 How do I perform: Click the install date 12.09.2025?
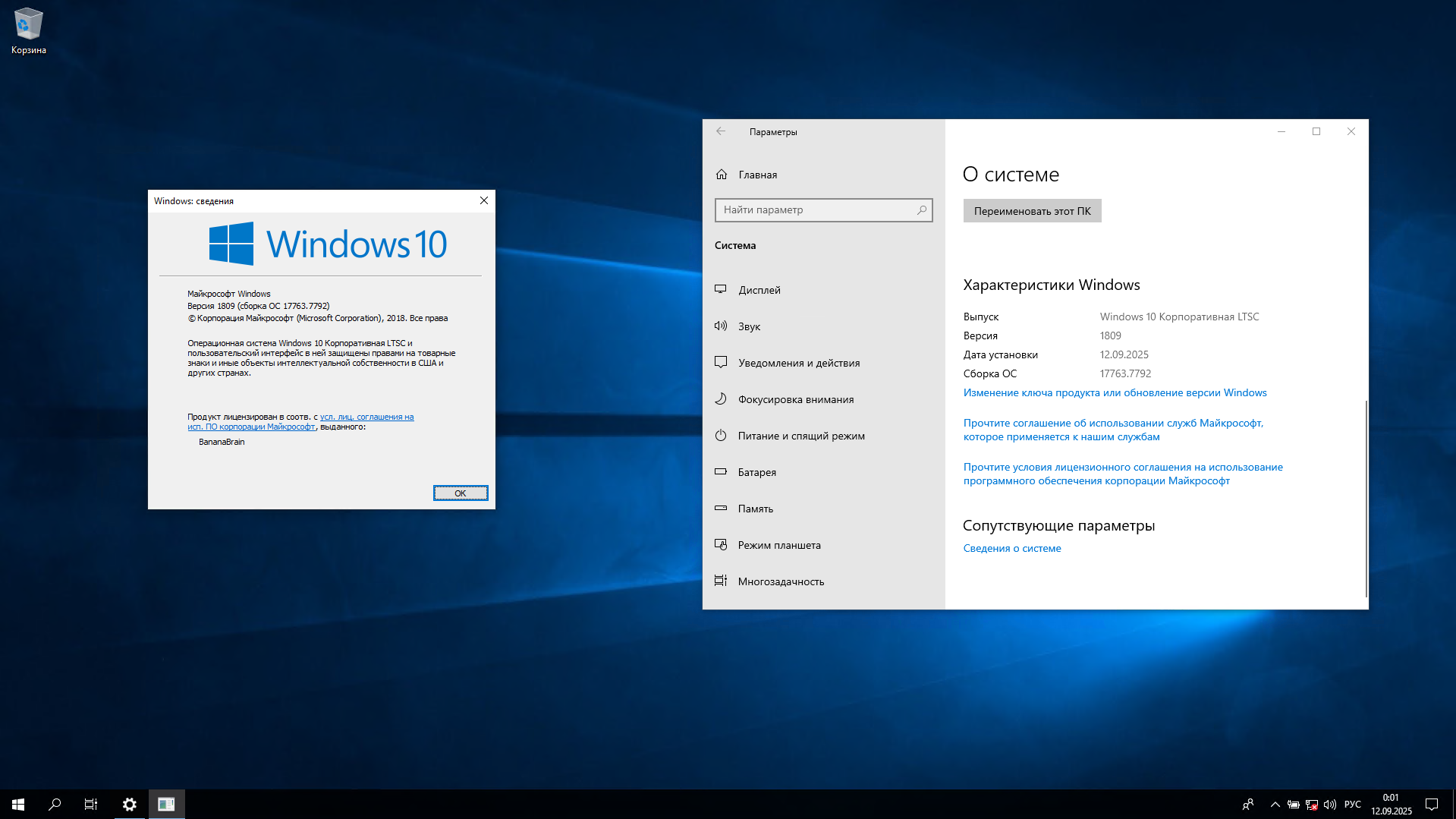1124,354
